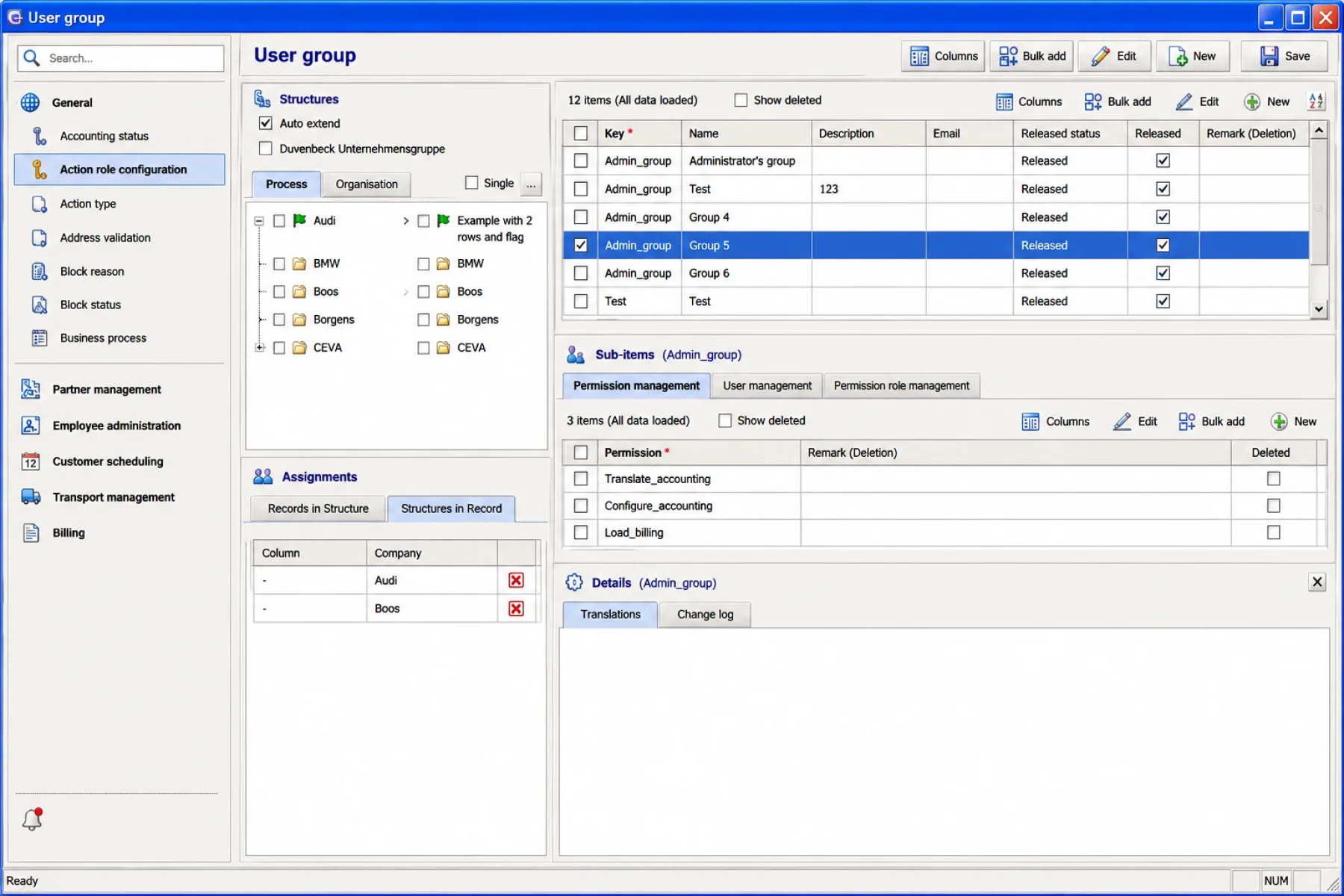Open the Change log tab

pos(705,614)
